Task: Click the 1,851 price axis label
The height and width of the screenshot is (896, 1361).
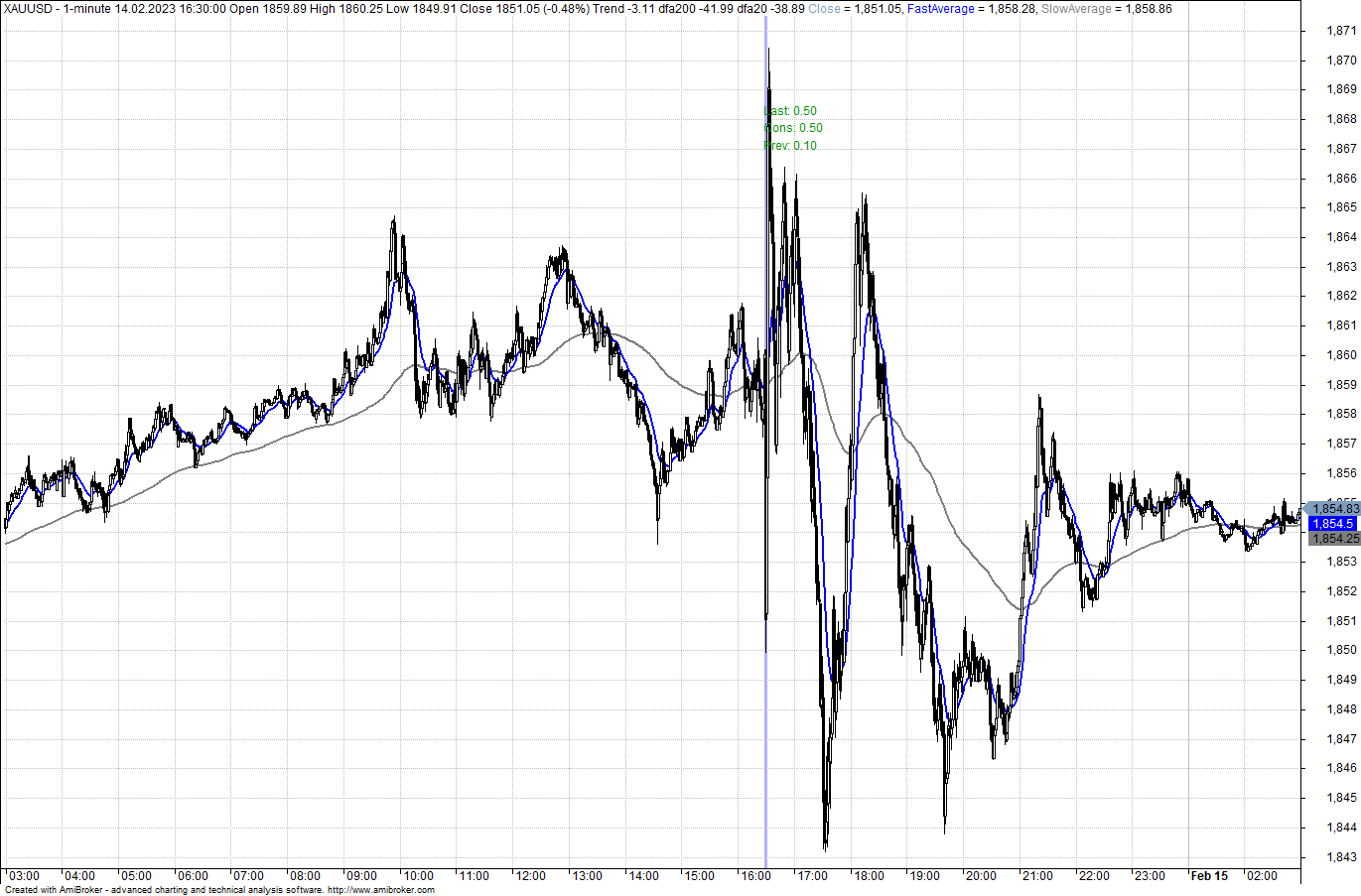Action: click(1342, 621)
